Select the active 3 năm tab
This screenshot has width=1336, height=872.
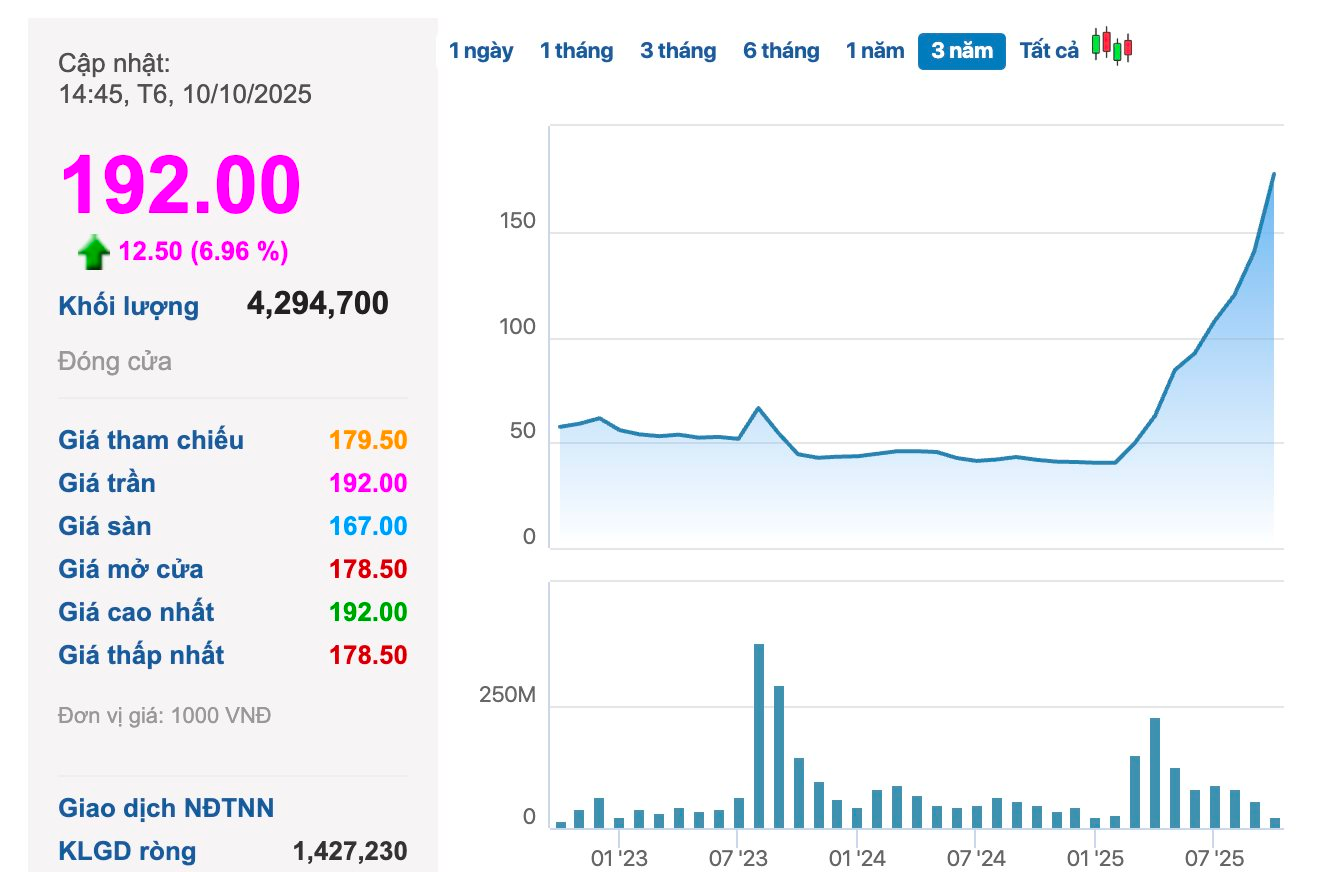click(961, 51)
